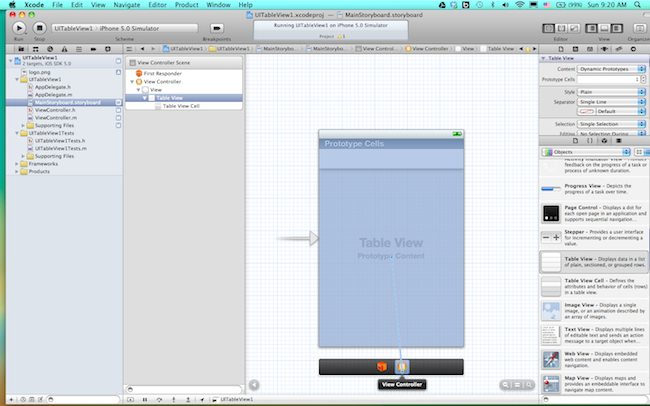Click the separator color well
This screenshot has height=406, width=650.
click(x=586, y=111)
